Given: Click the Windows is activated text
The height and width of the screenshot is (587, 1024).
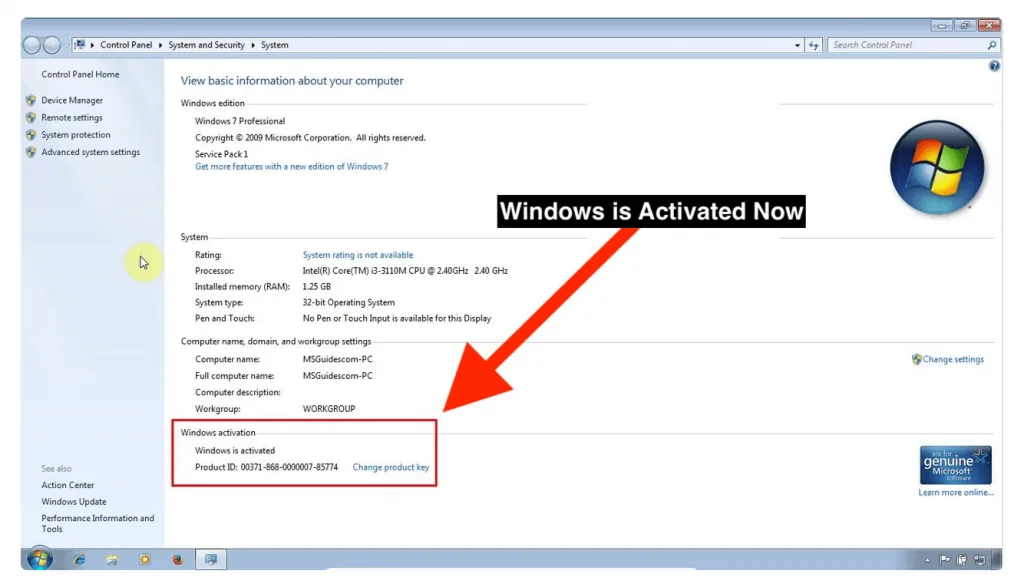Looking at the screenshot, I should click(235, 451).
